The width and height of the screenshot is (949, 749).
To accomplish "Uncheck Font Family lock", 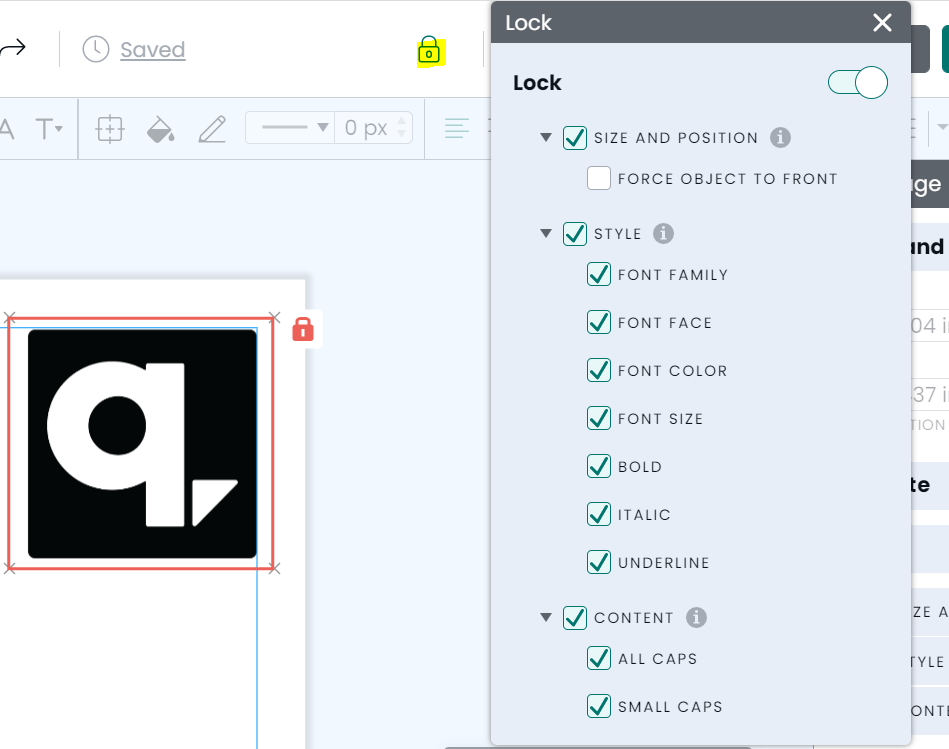I will point(599,274).
